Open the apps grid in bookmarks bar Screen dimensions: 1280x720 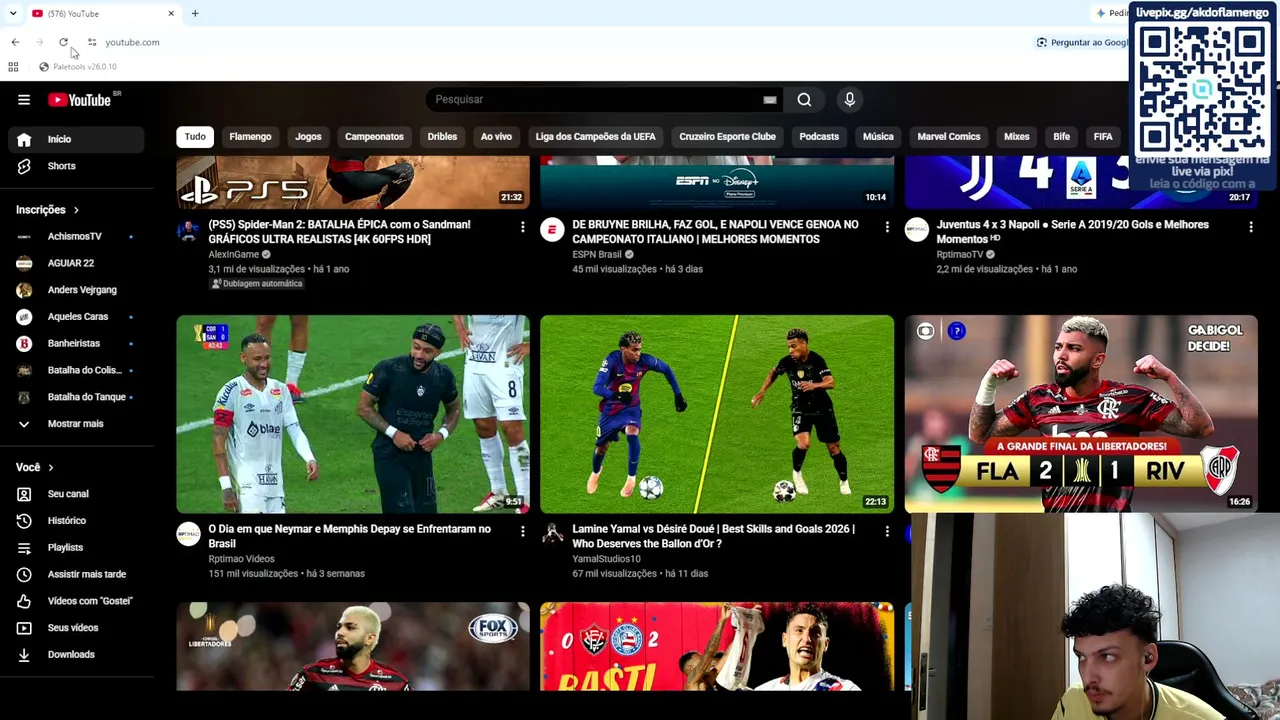[13, 67]
